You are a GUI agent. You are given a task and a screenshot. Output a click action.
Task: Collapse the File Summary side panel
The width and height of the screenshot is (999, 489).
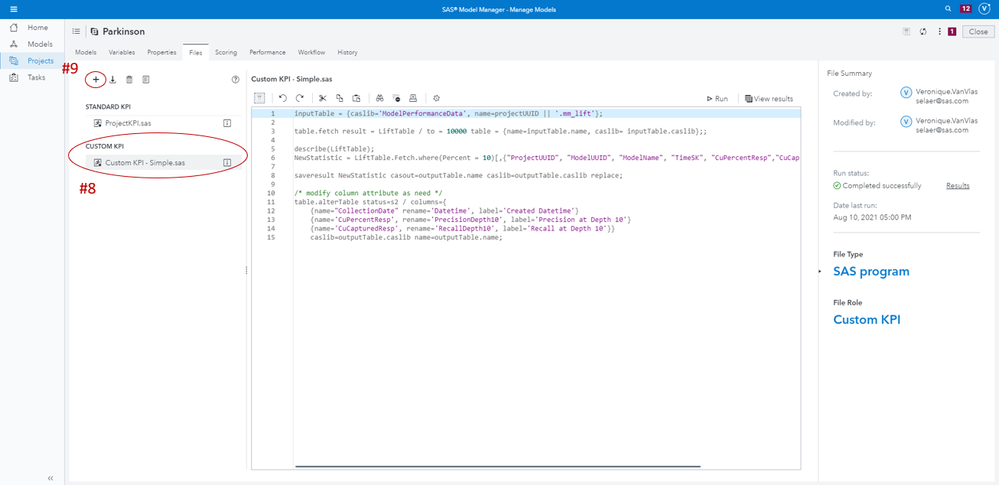[820, 271]
